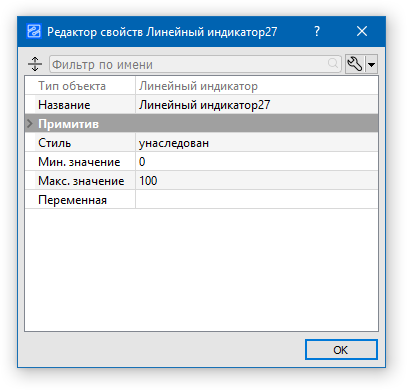Select the 'Переменная' property label
Viewport: 407px width, 390px height.
[x=72, y=200]
